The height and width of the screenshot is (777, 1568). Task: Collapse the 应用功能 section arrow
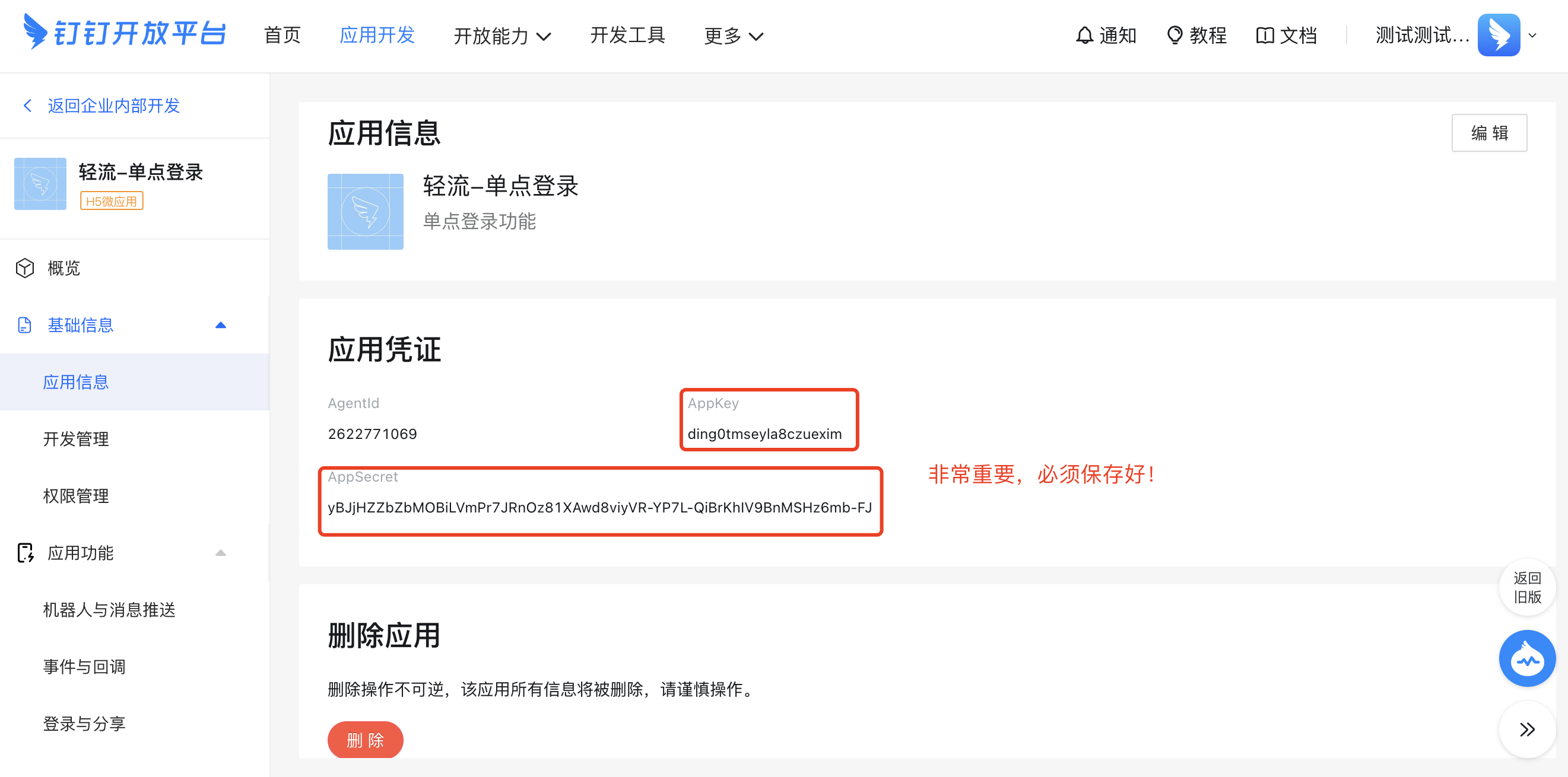[x=220, y=553]
